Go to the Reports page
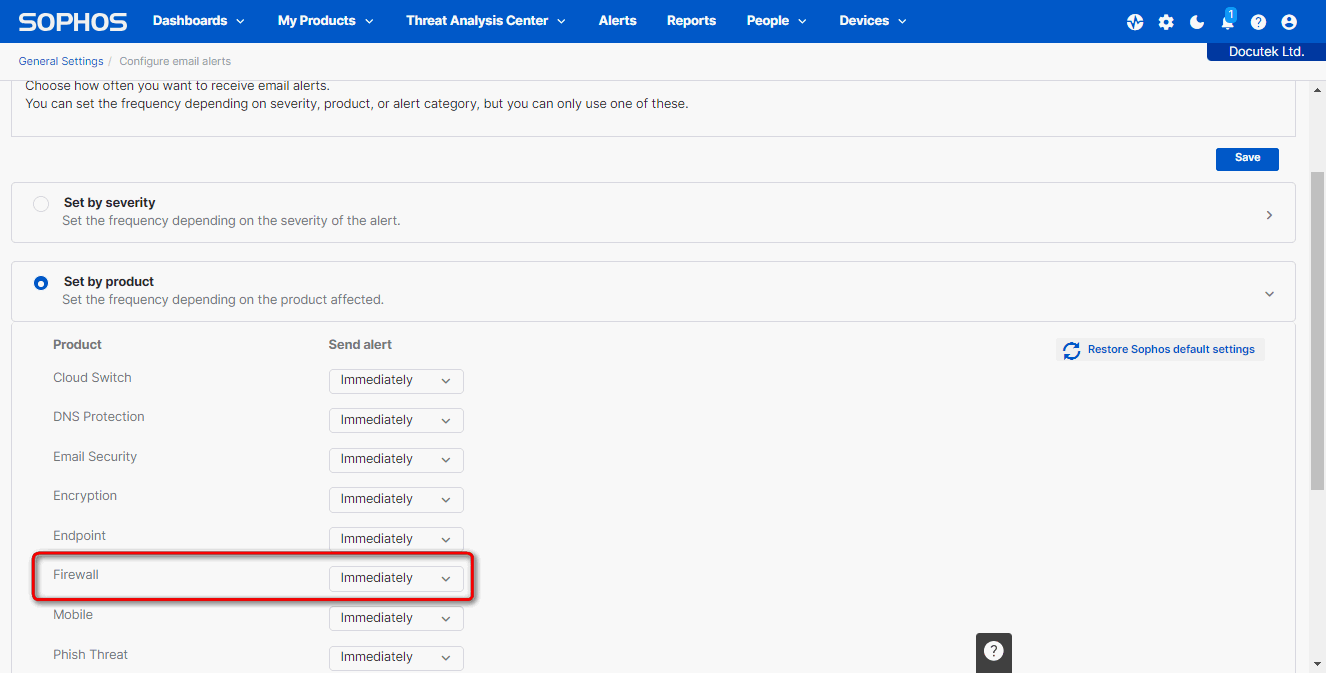Image resolution: width=1326 pixels, height=673 pixels. point(691,21)
